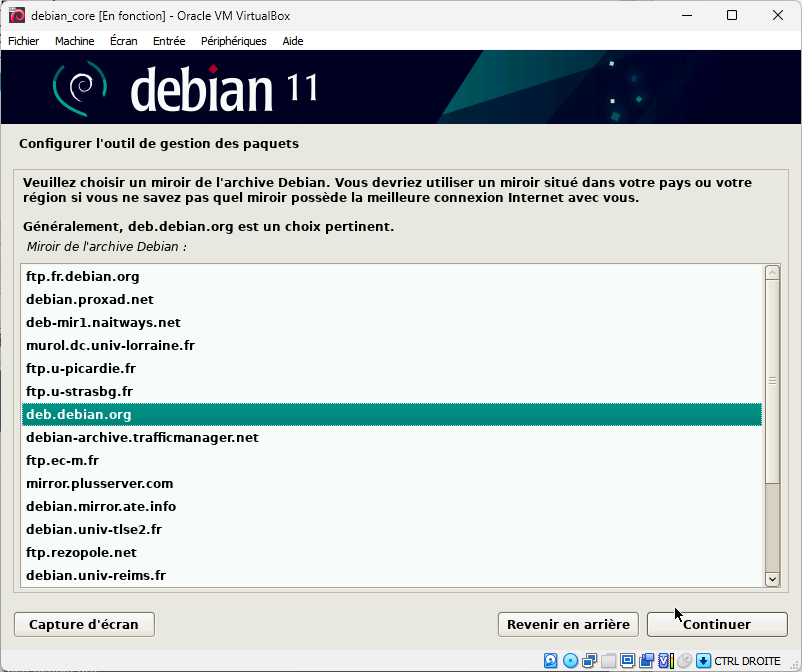
Task: Select mirror ftp.u-strasbg.fr
Action: coord(392,391)
